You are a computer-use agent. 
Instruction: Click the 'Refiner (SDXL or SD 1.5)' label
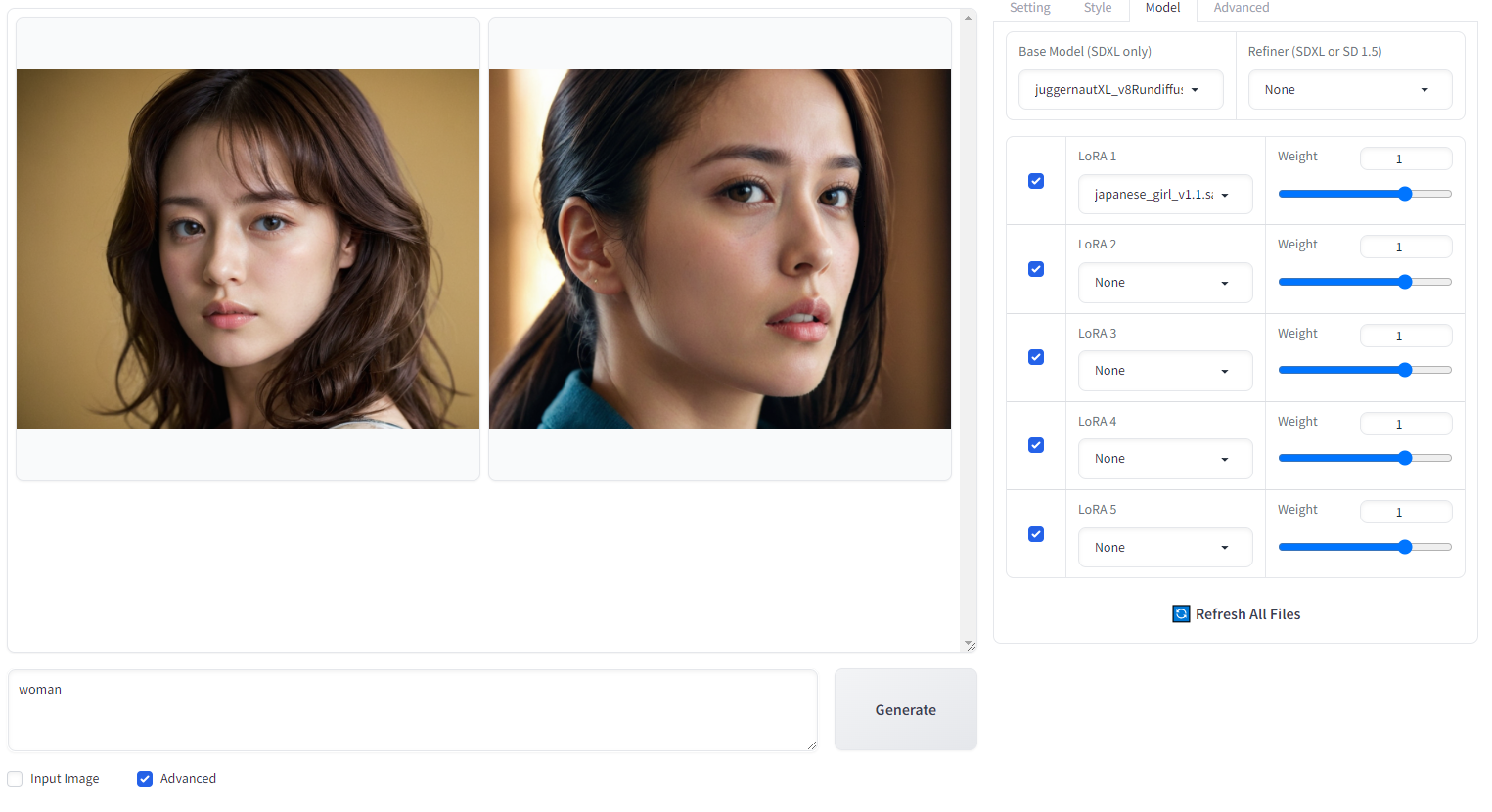[x=1315, y=51]
